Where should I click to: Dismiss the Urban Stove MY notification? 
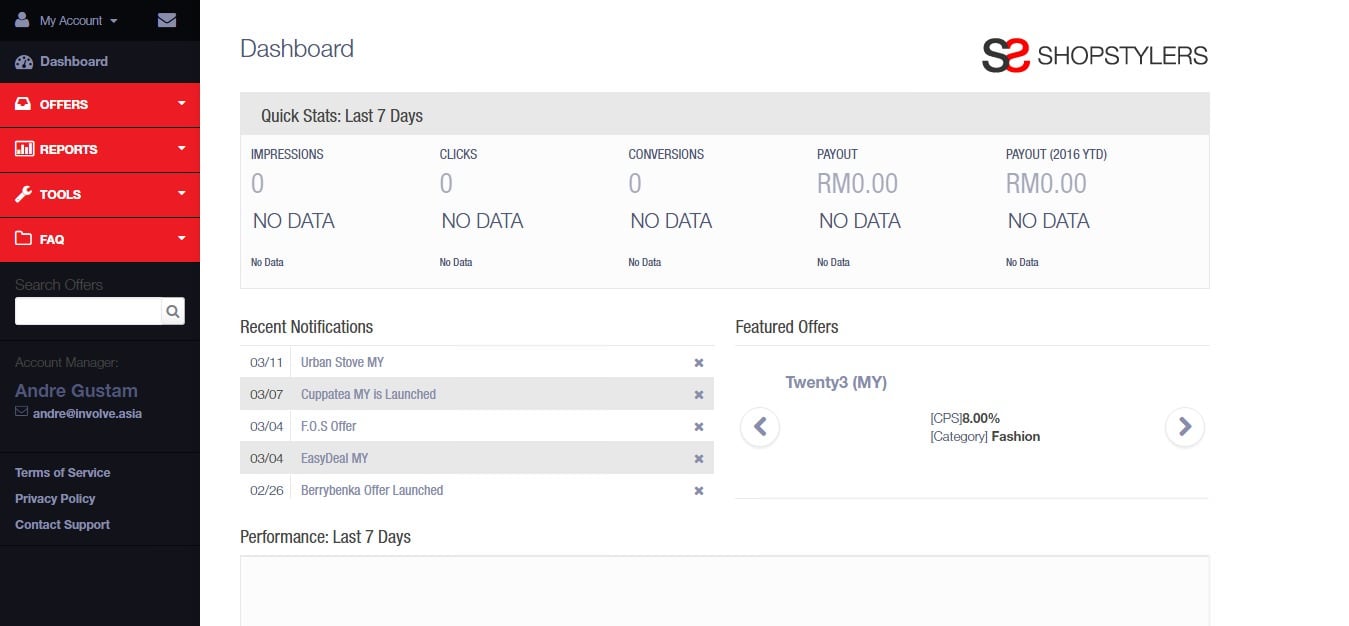[699, 363]
